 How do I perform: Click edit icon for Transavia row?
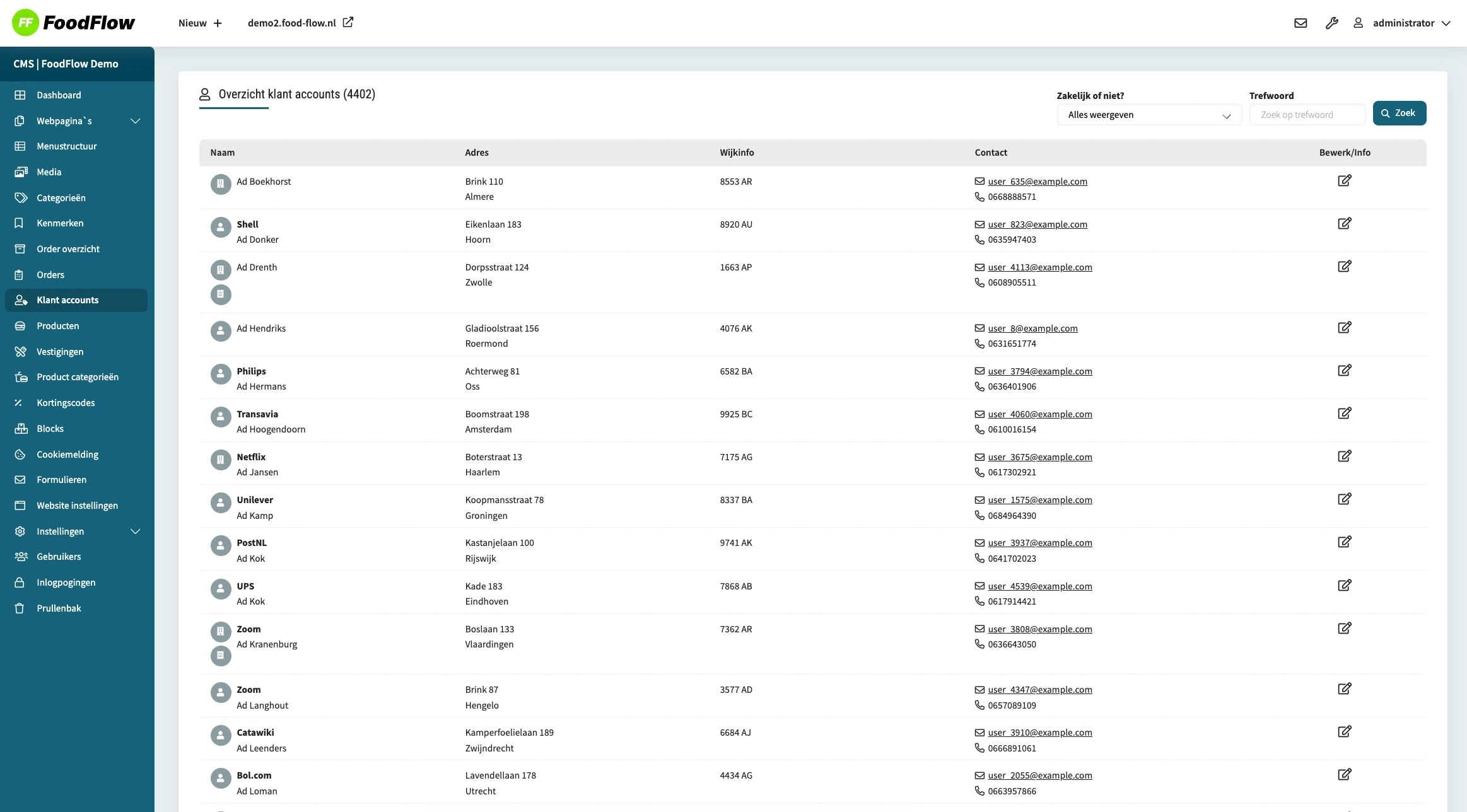point(1344,414)
